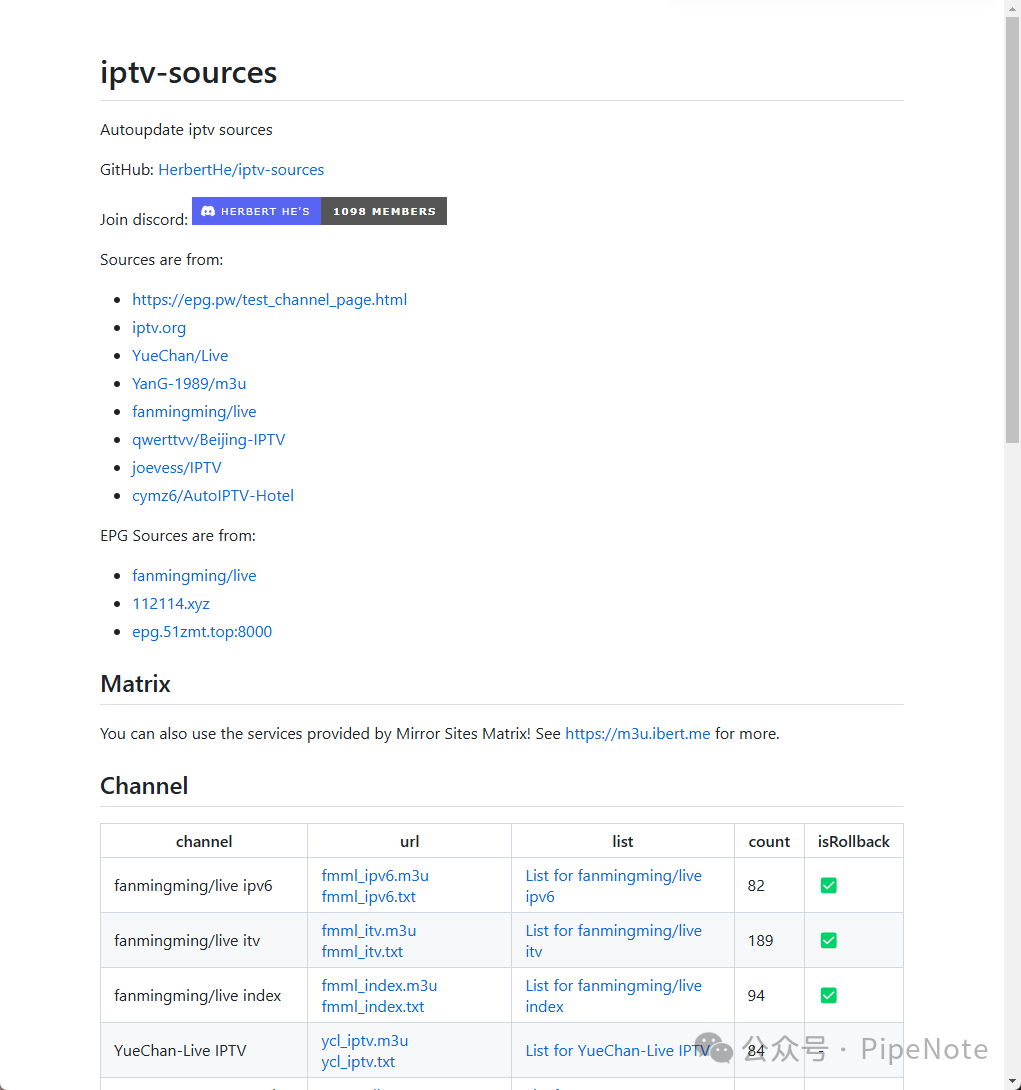Open the HerbertHe/iptv-sources GitHub link
Viewport: 1021px width, 1090px height.
coord(241,169)
